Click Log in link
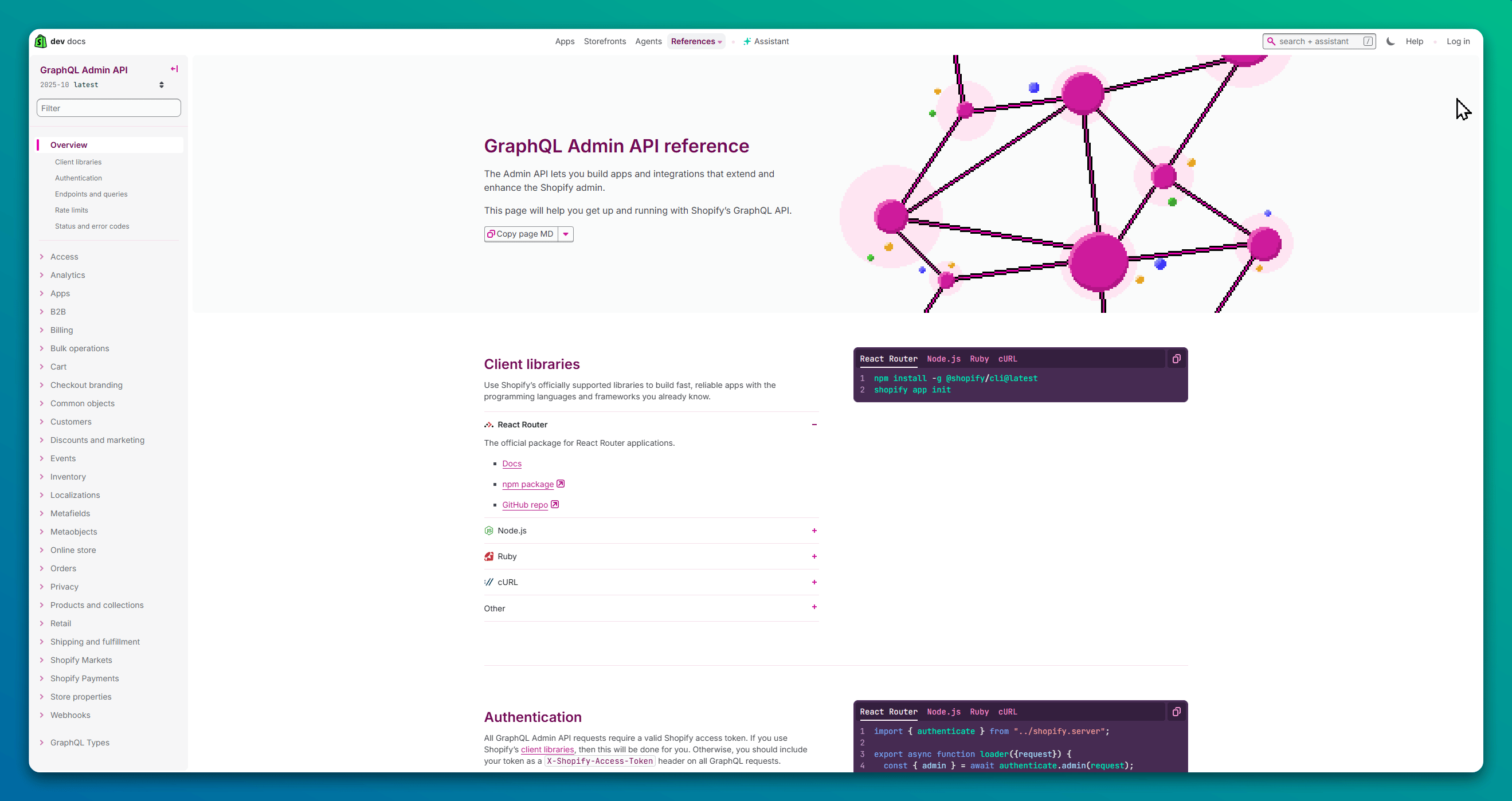 1458,41
